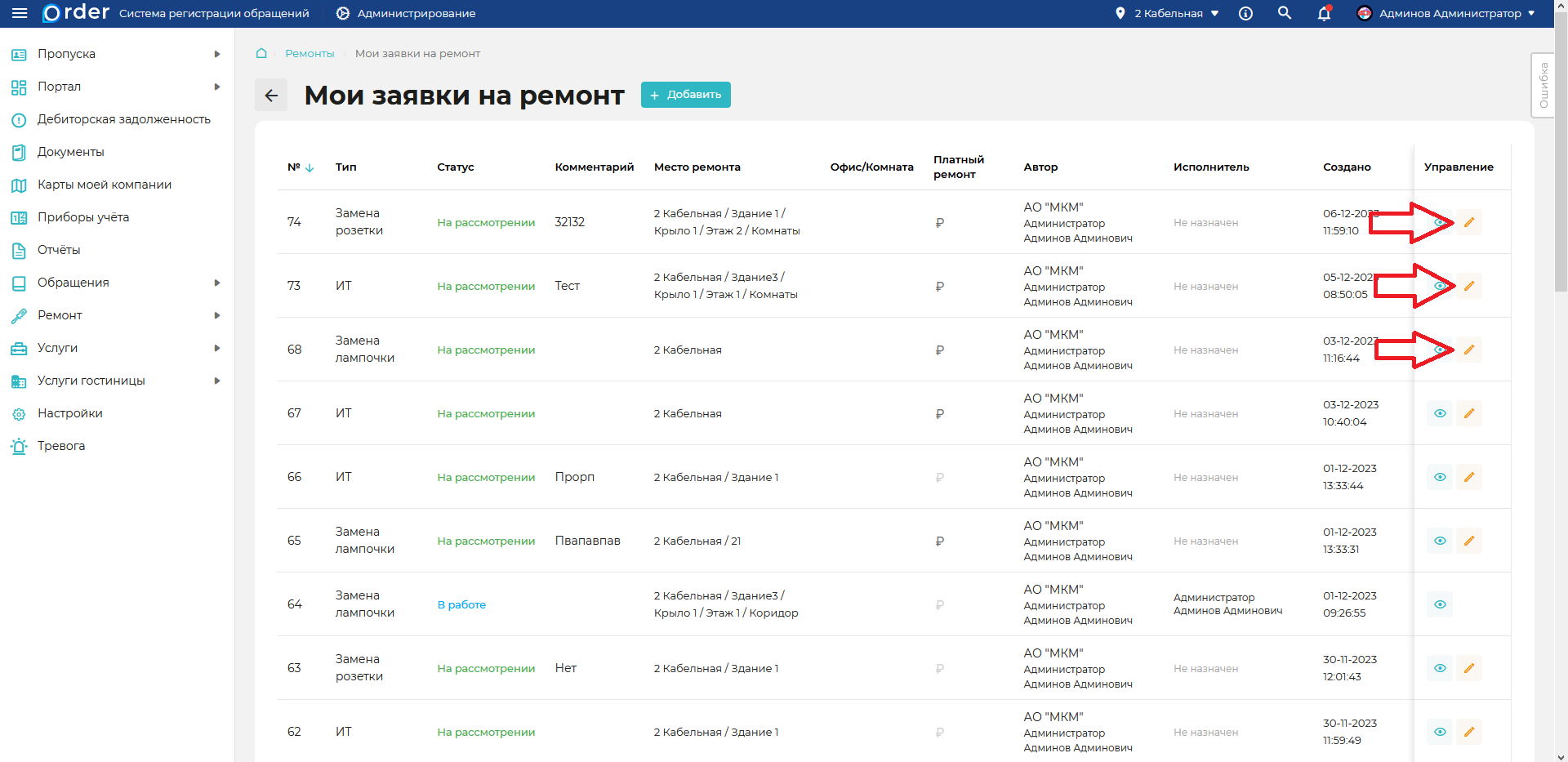Screen dimensions: 1568x762
Task: Go to home via the breadcrumb house icon
Action: coord(261,54)
